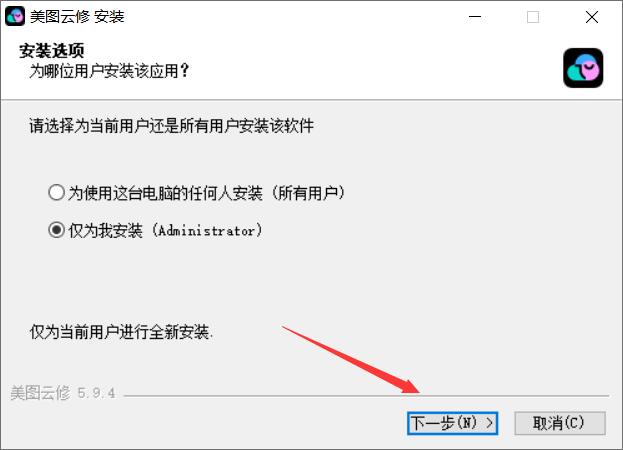Click the separator line beside the version label

[x=366, y=396]
